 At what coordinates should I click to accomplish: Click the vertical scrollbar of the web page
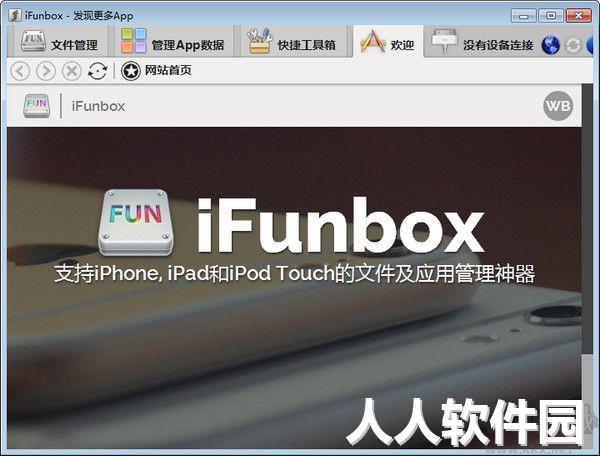pos(587,266)
